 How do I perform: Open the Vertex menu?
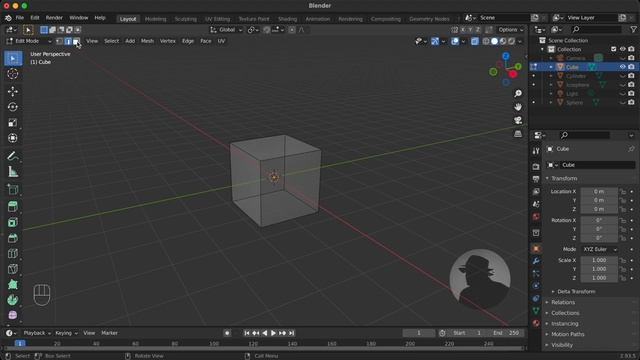point(167,41)
